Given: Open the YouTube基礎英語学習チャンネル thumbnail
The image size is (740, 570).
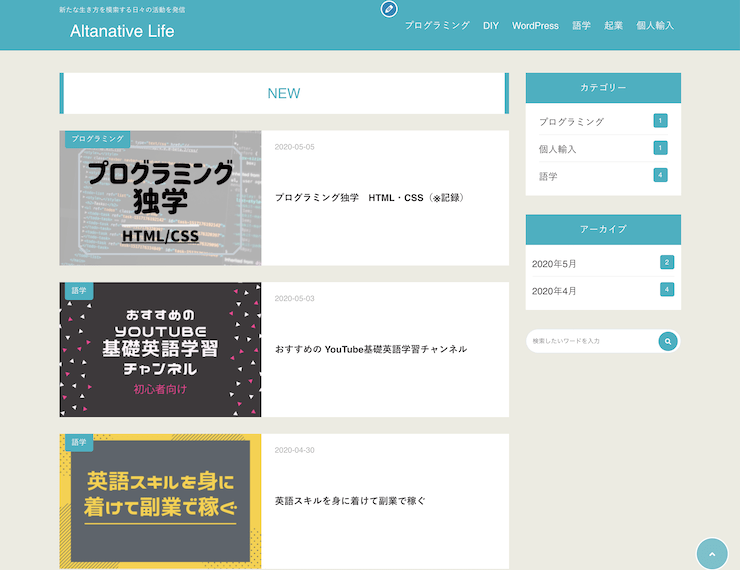Looking at the screenshot, I should point(160,350).
